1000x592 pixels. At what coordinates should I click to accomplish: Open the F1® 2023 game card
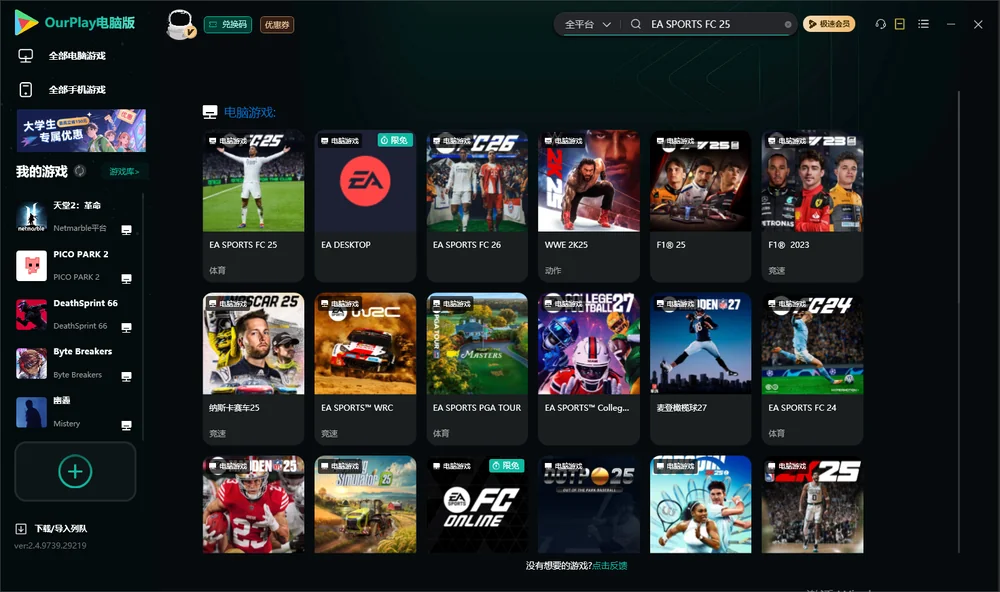(x=812, y=206)
